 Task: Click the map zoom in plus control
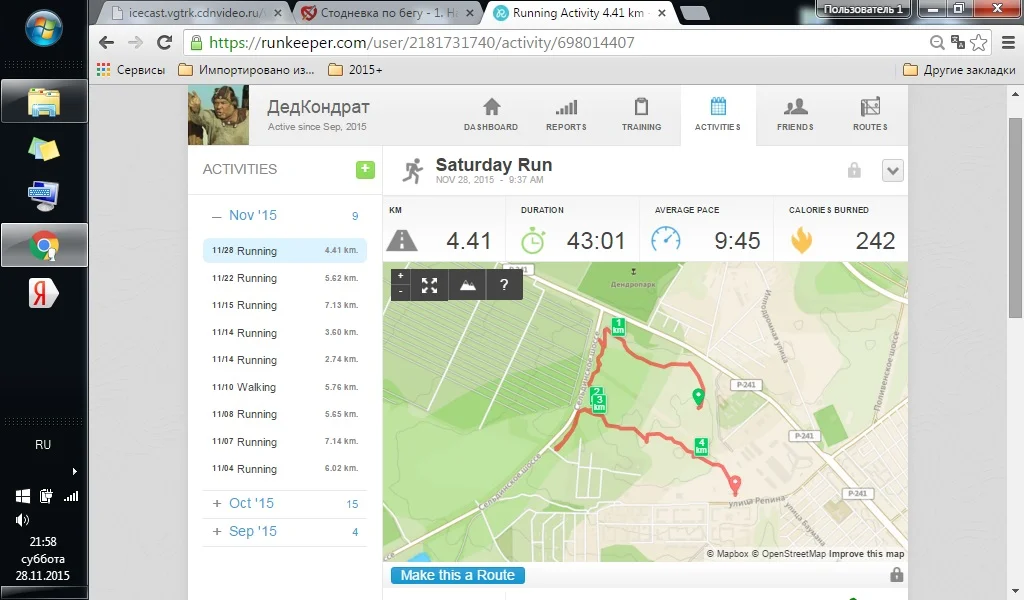(400, 276)
